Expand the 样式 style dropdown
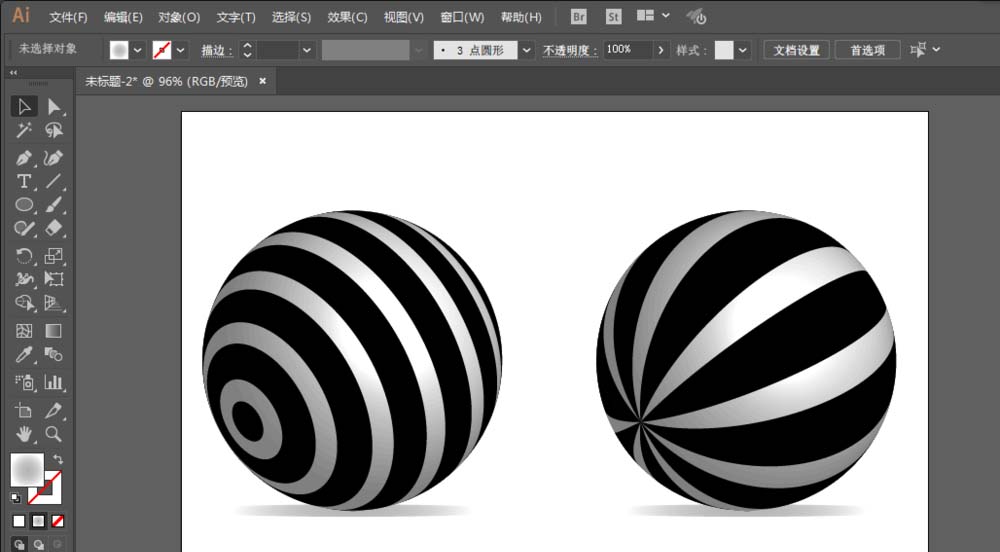Viewport: 1000px width, 552px height. click(743, 50)
